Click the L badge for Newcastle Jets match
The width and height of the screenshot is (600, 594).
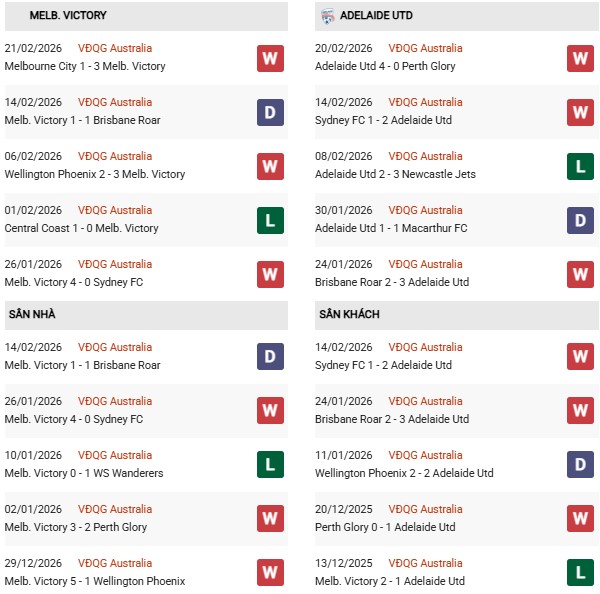tap(581, 166)
